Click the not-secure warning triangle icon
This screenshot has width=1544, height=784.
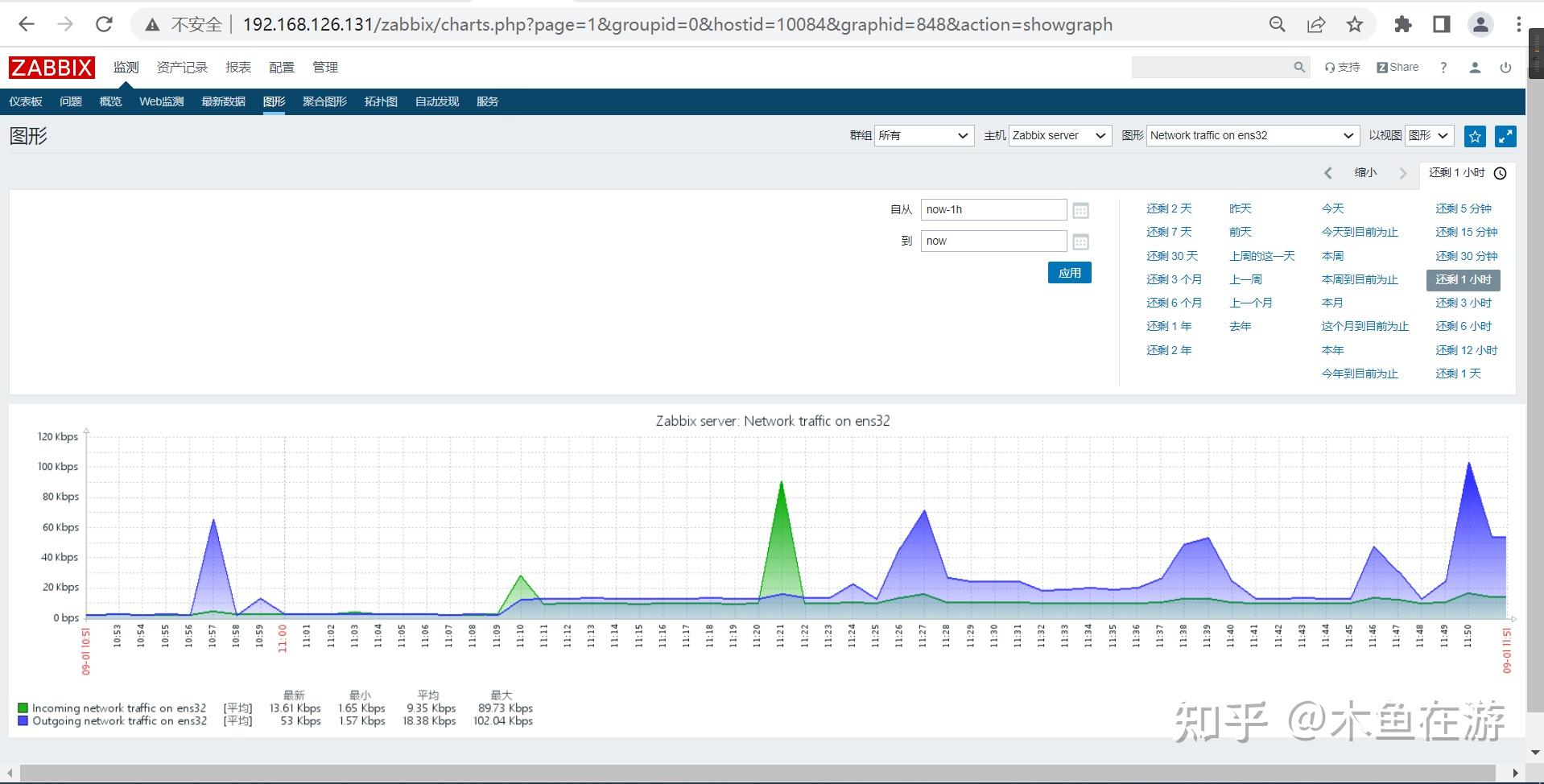click(152, 25)
